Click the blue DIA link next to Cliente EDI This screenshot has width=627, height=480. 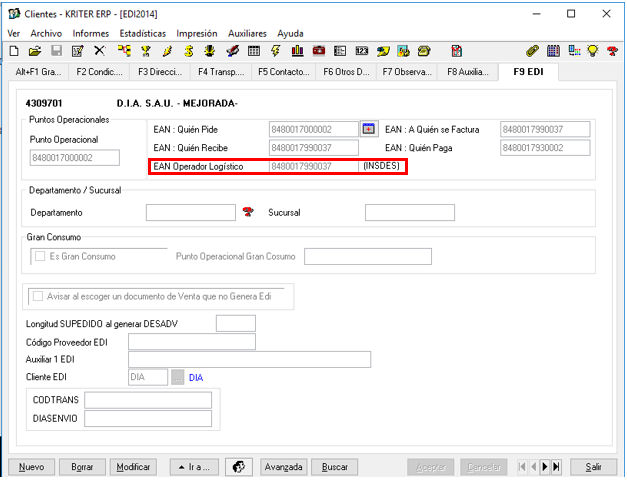point(196,378)
